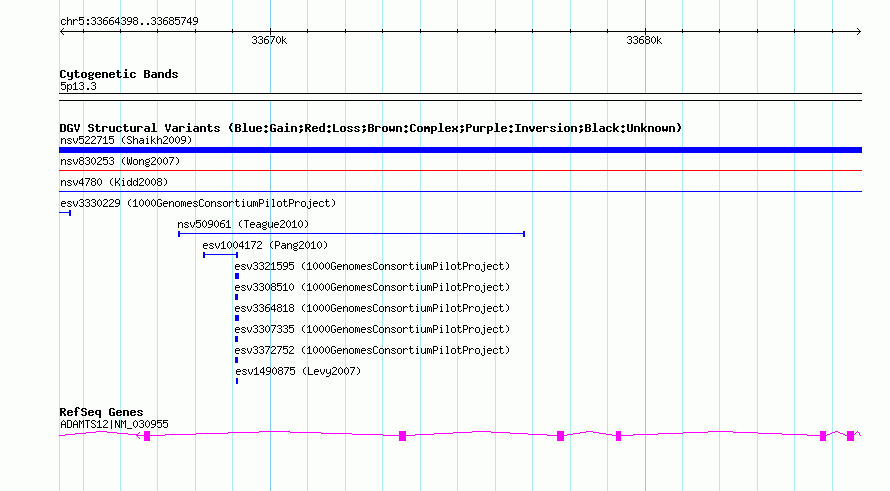Open variant label esv3307335
The height and width of the screenshot is (491, 890).
(x=372, y=329)
